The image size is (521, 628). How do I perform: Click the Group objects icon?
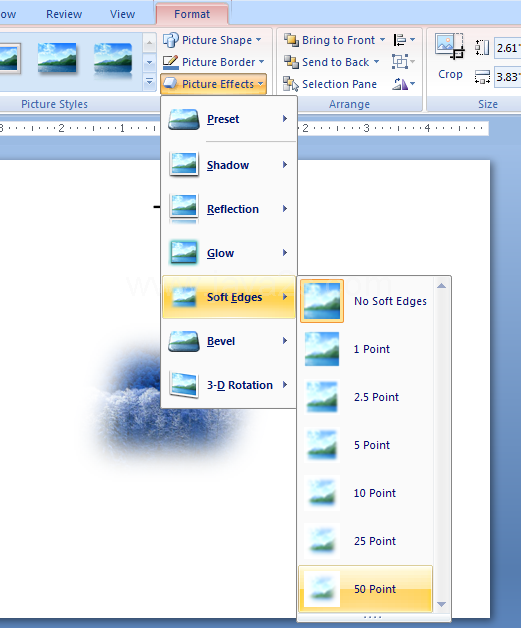[404, 62]
